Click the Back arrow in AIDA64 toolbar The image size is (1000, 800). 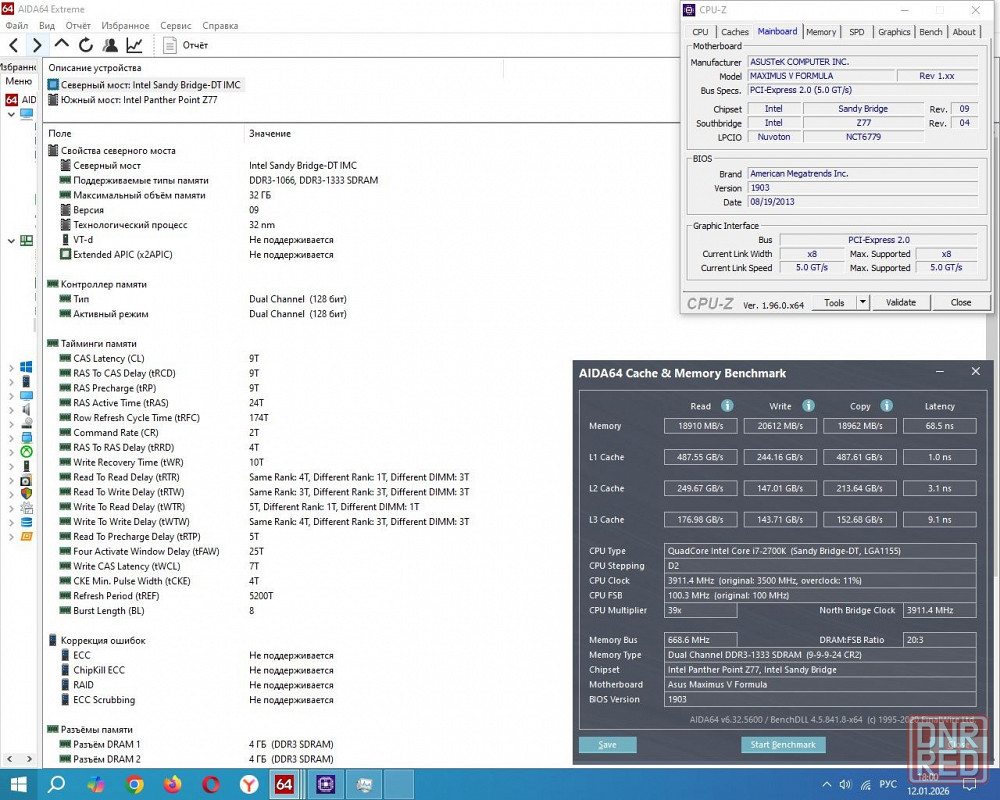13,45
